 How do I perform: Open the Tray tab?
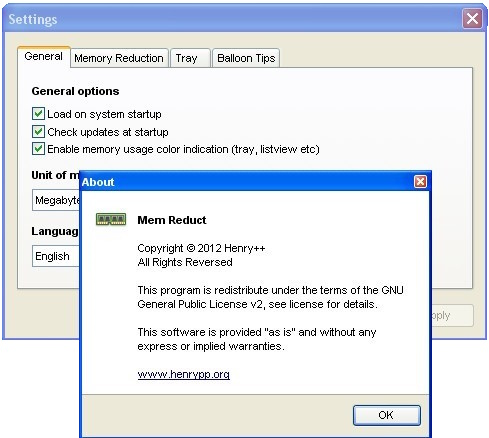coord(190,58)
